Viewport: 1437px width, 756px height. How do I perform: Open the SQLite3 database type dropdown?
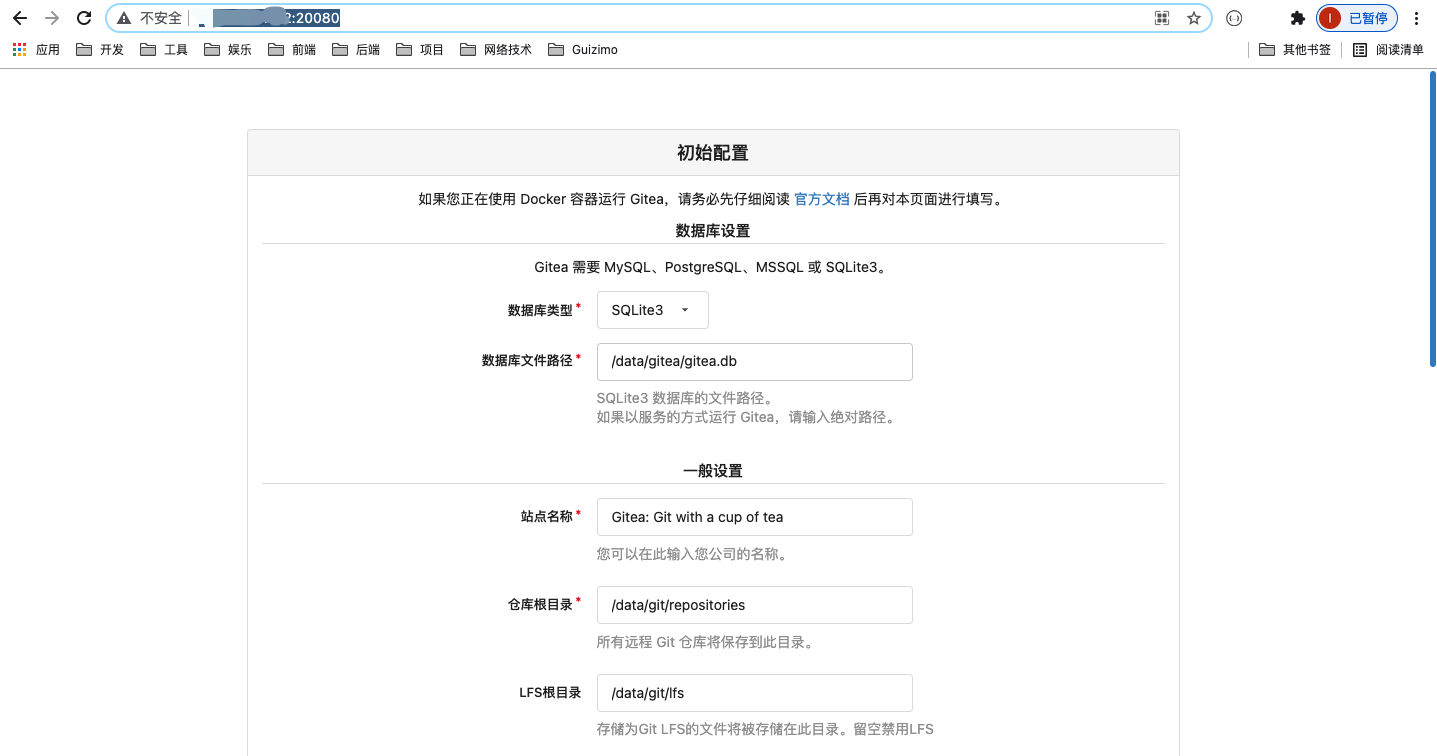652,310
